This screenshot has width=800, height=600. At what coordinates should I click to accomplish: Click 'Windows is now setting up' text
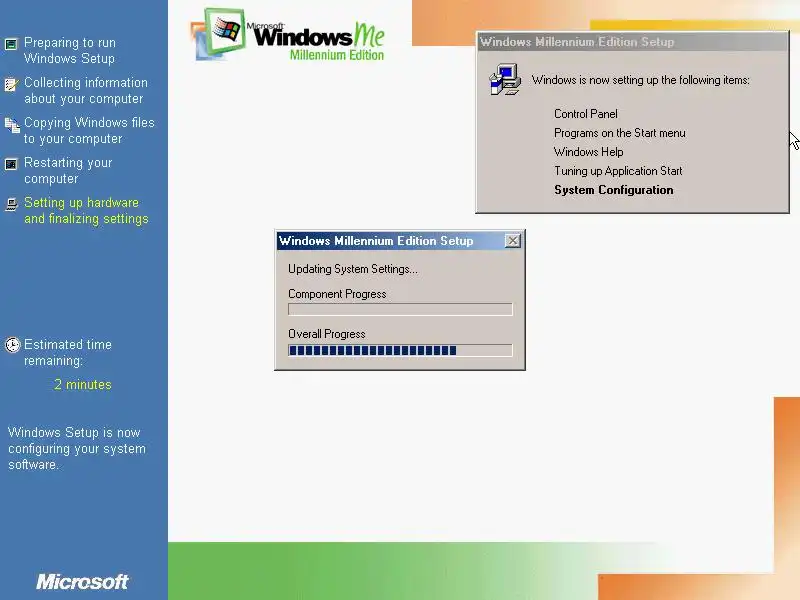[640, 80]
